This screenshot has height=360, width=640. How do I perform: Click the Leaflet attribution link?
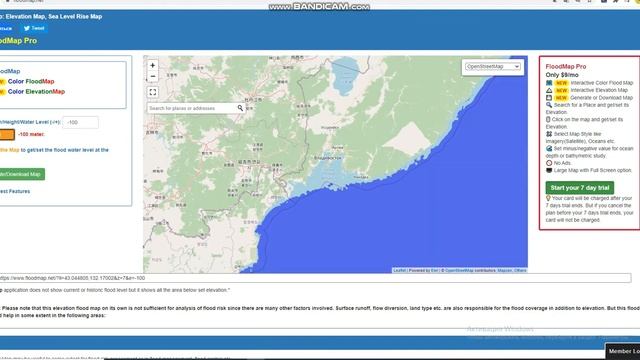[399, 270]
